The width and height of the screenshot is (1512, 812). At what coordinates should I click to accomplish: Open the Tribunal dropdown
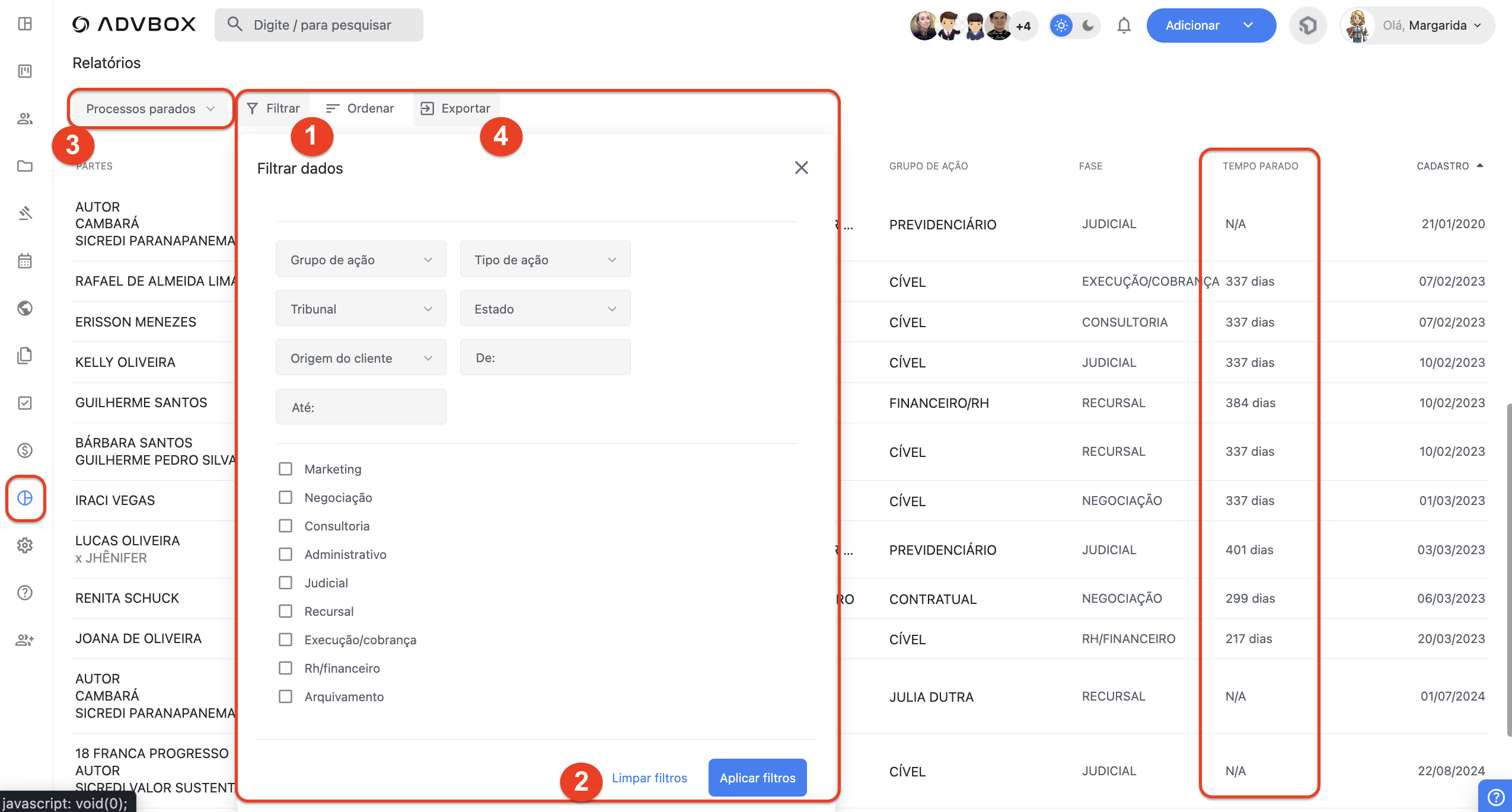pyautogui.click(x=361, y=309)
